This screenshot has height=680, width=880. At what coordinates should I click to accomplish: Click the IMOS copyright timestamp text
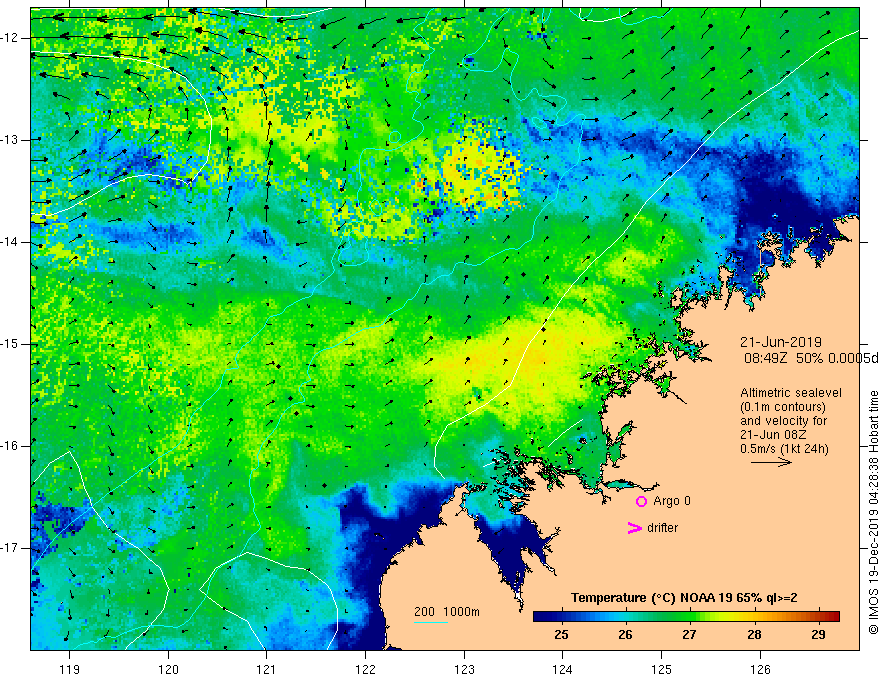pyautogui.click(x=873, y=513)
